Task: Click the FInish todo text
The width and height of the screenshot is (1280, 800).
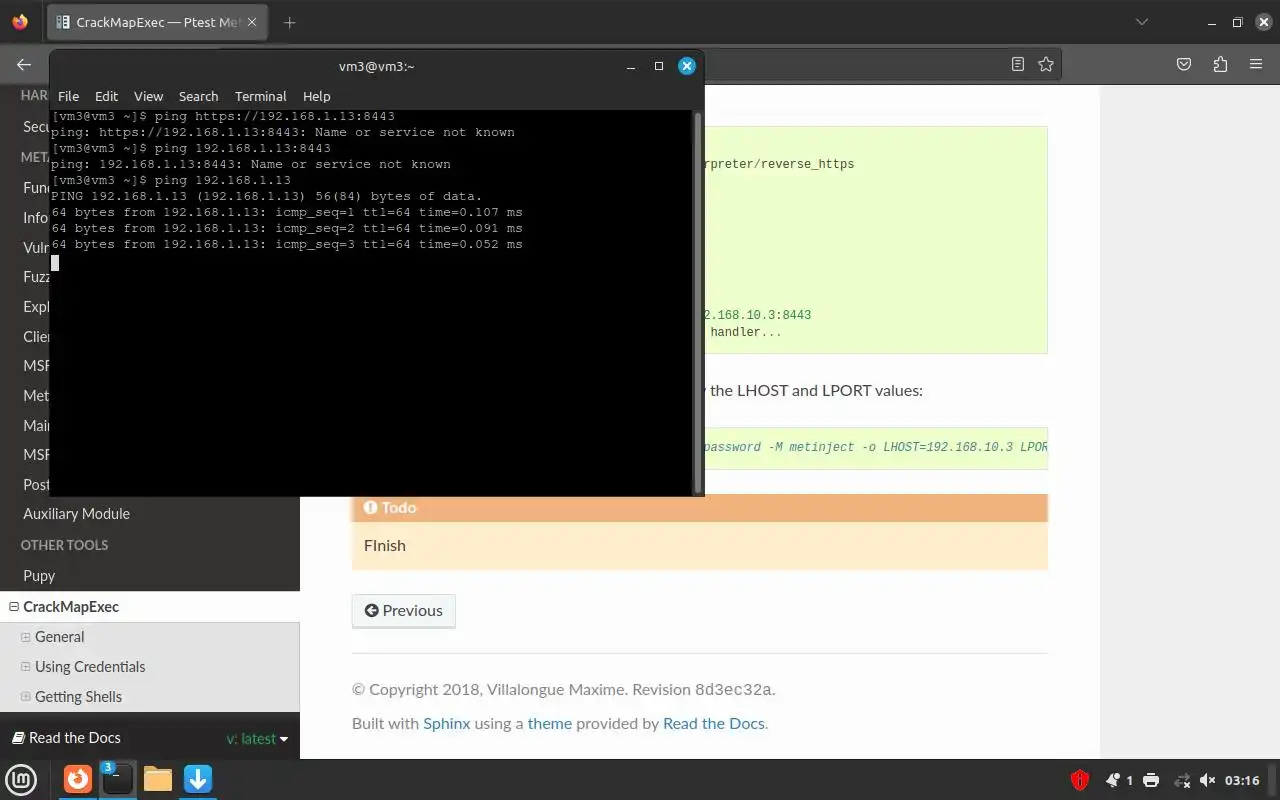Action: point(385,545)
